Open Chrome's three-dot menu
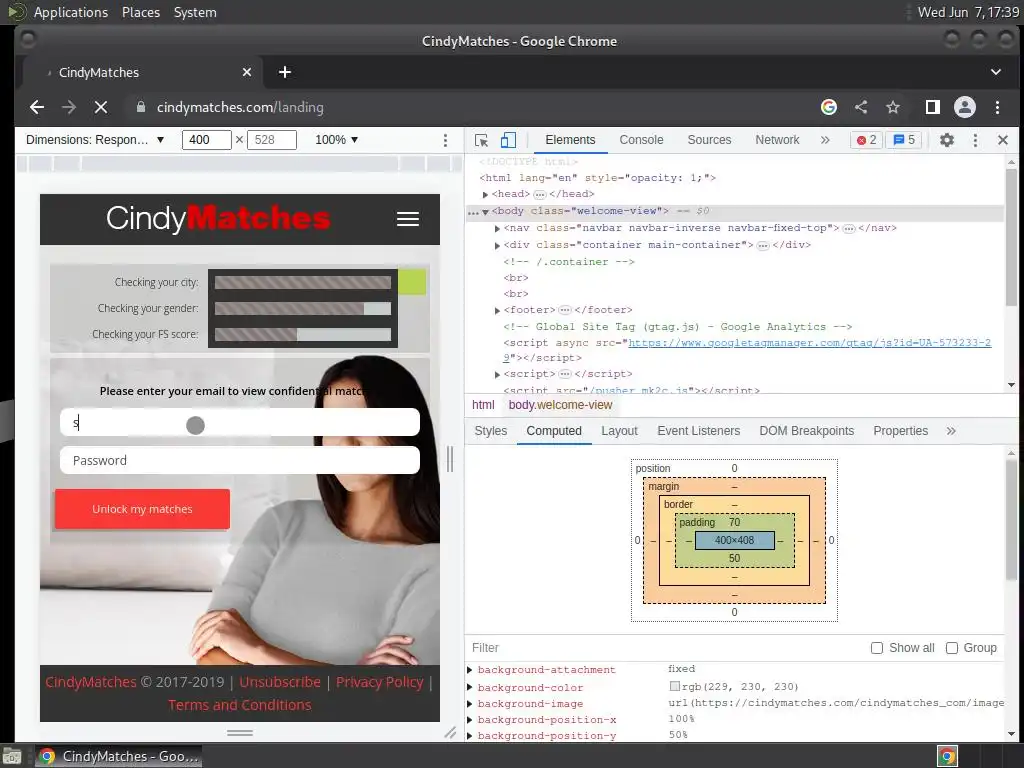 997,107
